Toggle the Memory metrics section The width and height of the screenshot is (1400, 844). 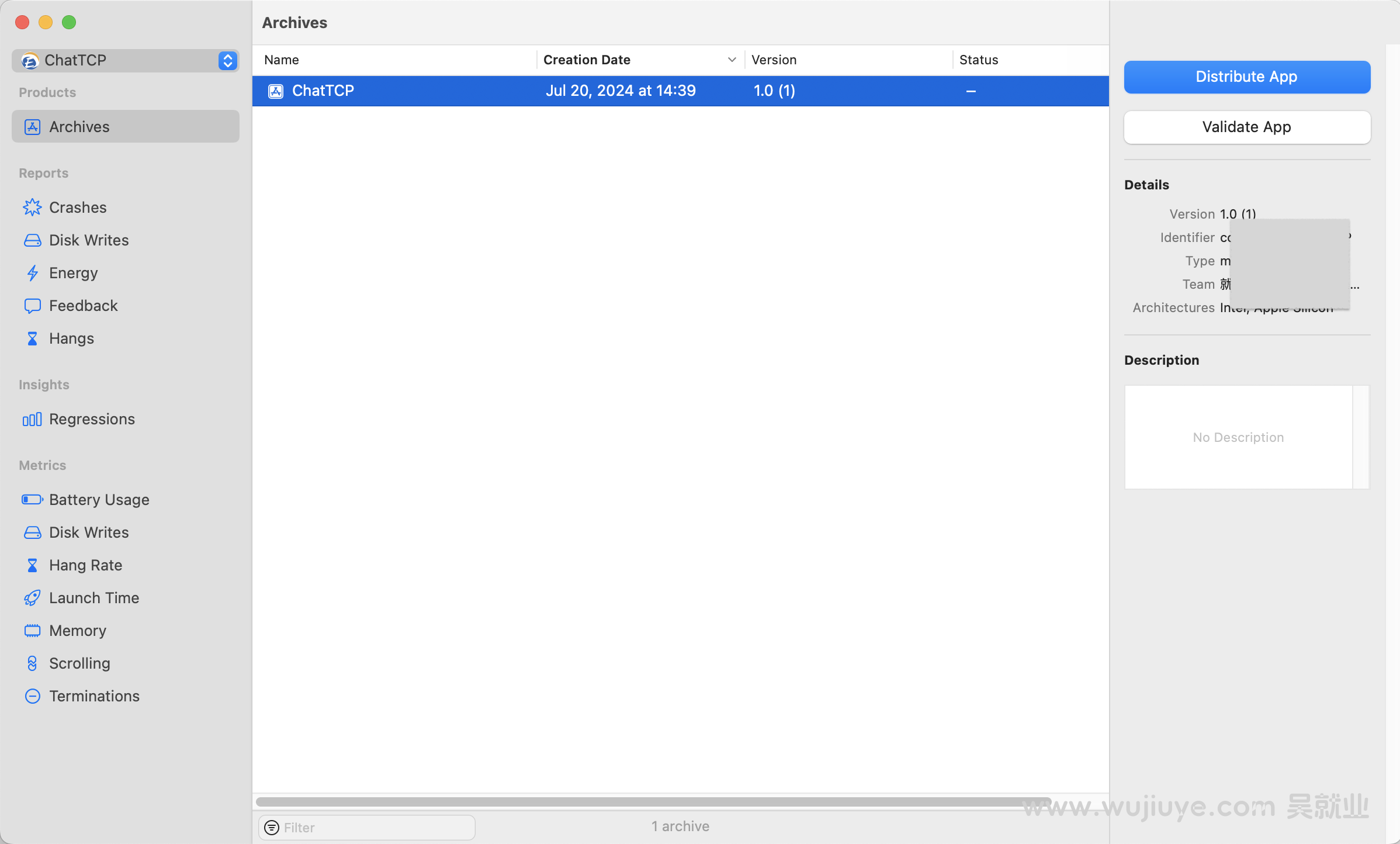coord(78,630)
